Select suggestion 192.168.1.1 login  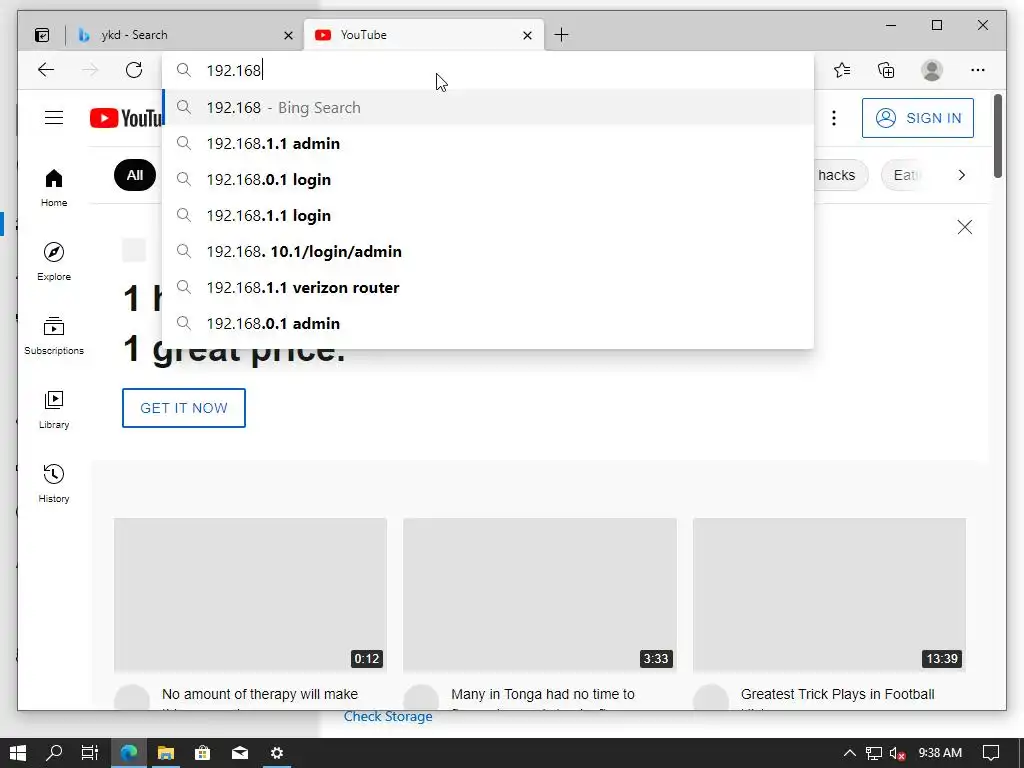(488, 216)
